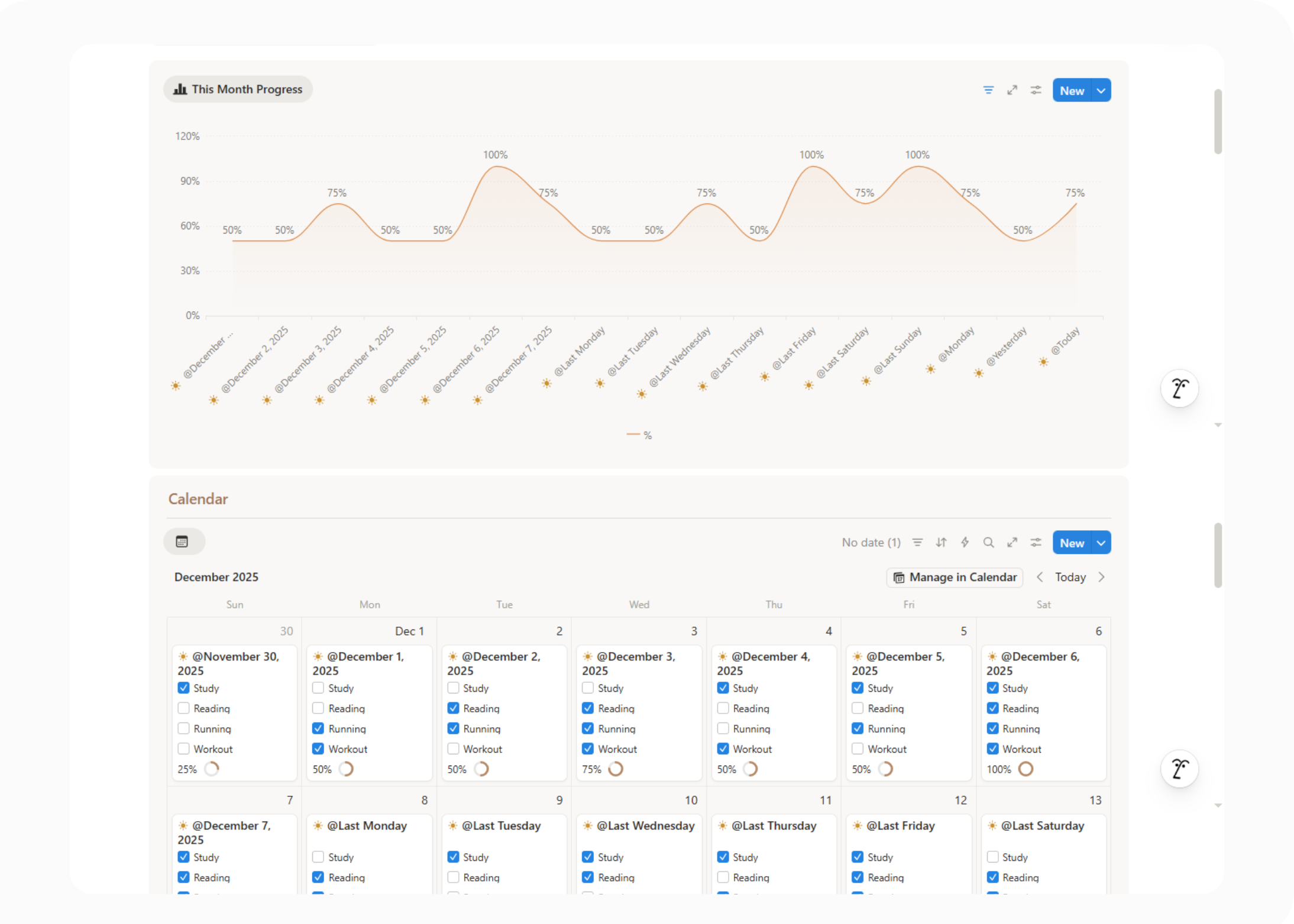Screen dimensions: 1294x924
Task: Click the calendar view tab icon
Action: [x=183, y=542]
